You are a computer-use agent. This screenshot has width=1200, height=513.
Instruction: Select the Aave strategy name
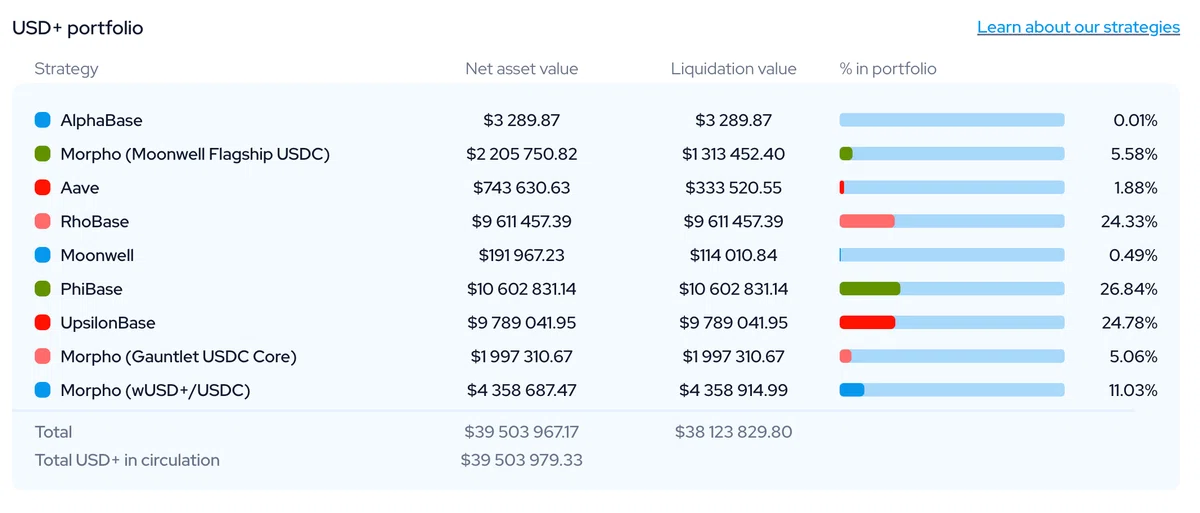click(x=80, y=188)
